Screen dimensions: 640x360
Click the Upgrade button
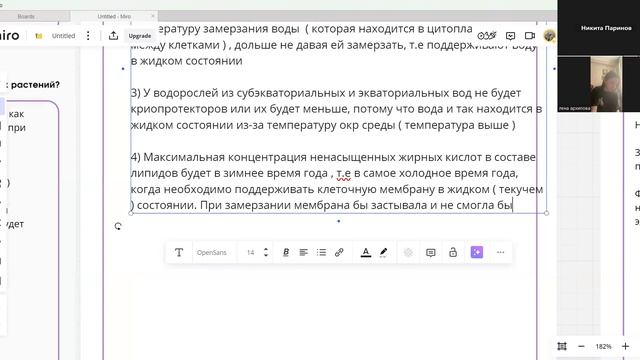click(x=140, y=36)
